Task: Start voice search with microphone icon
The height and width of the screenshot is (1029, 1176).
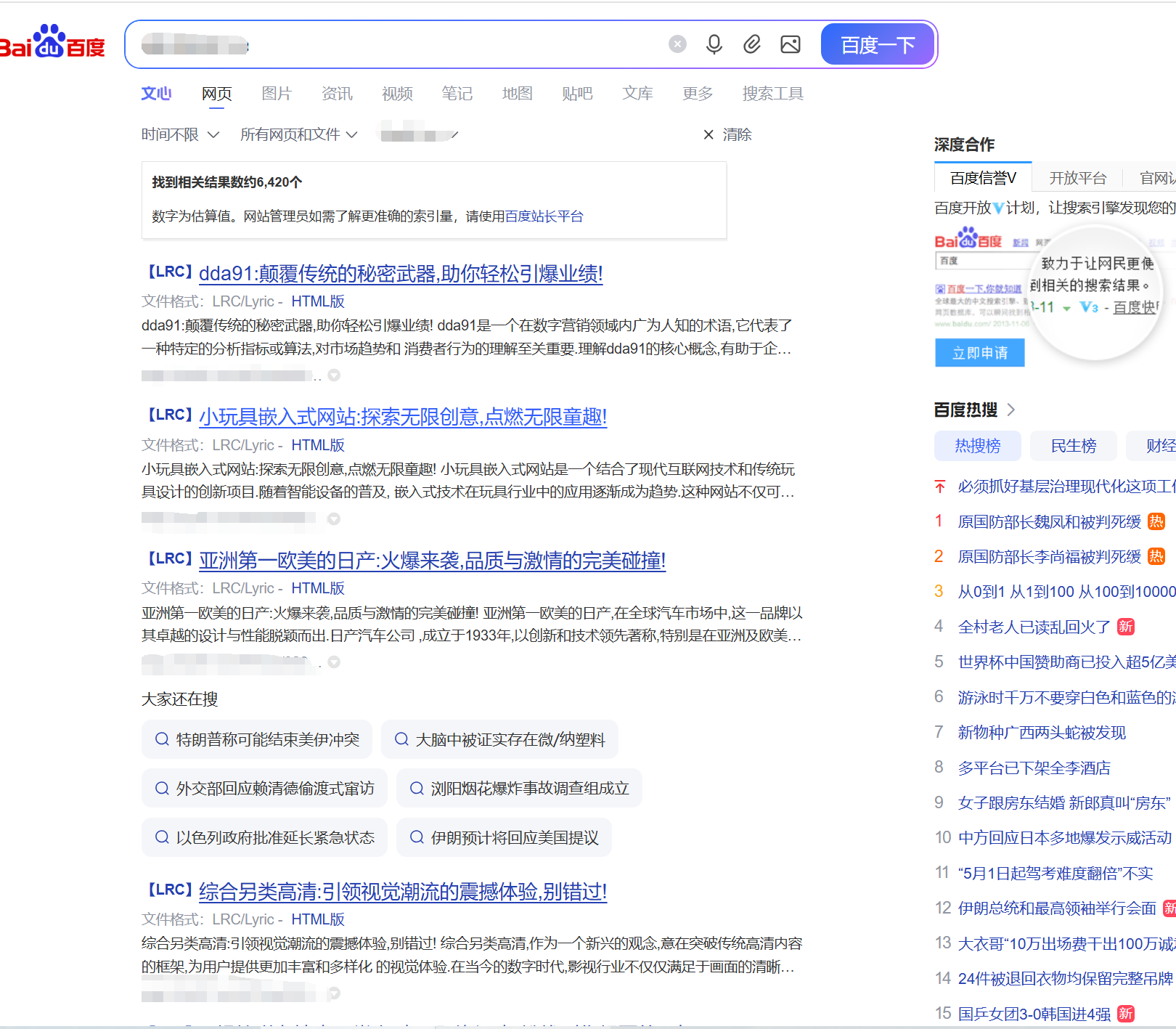Action: [714, 44]
